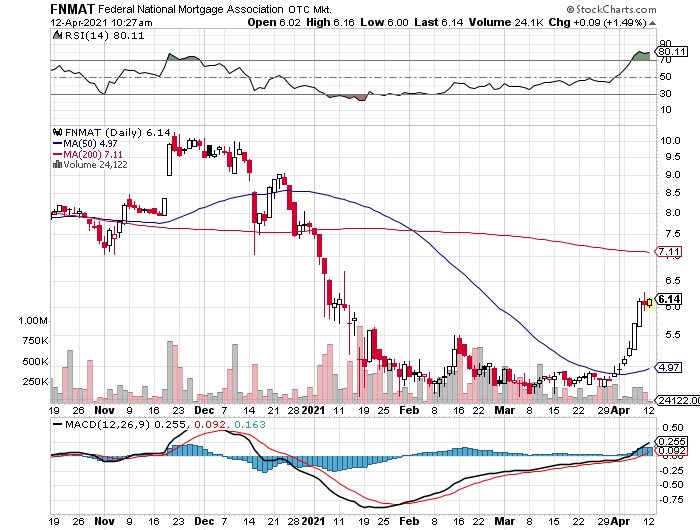This screenshot has height=530, width=700.
Task: Click the 10.0 price axis label
Action: click(670, 141)
